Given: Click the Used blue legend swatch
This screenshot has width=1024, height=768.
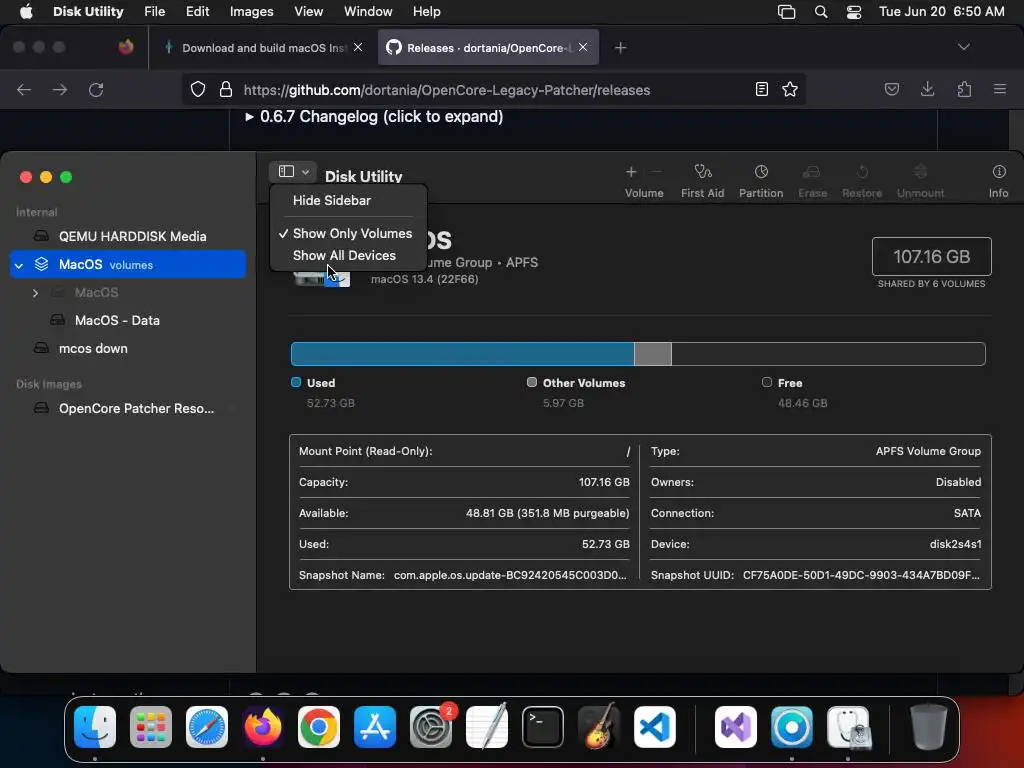Looking at the screenshot, I should click(x=296, y=382).
